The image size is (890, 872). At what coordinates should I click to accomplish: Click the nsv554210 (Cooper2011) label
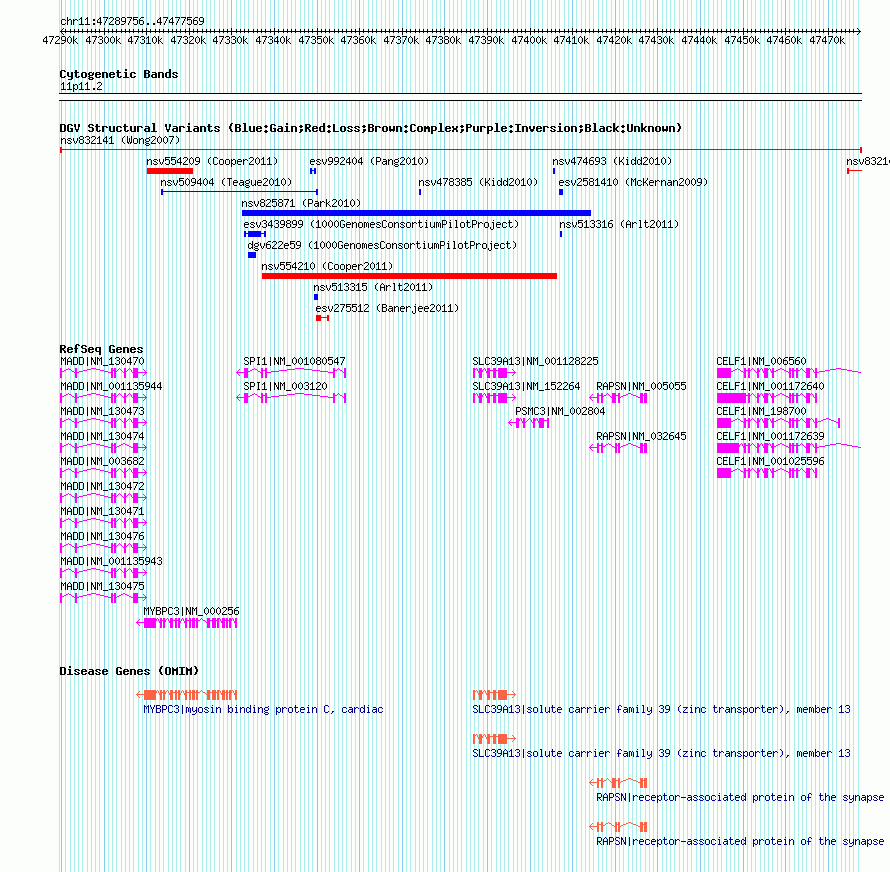tap(327, 266)
